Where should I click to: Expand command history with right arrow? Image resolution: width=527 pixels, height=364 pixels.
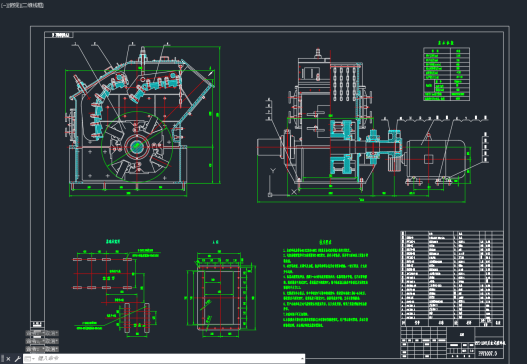302,359
